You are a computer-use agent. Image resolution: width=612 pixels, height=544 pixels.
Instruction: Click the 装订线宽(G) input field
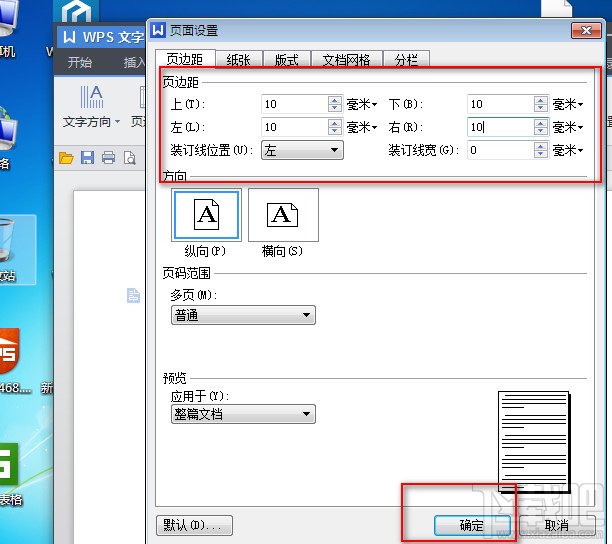pyautogui.click(x=501, y=150)
